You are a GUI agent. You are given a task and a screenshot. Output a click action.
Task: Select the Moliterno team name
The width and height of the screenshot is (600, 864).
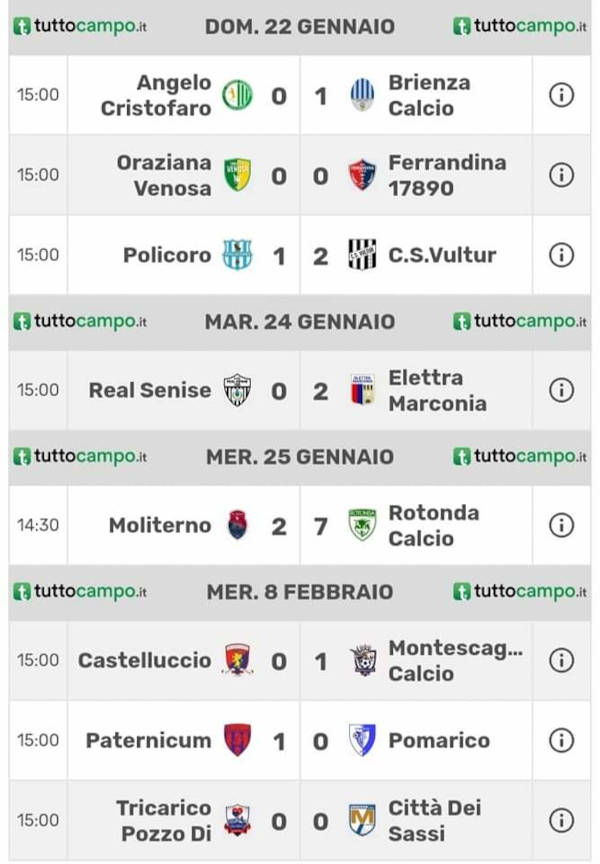pos(160,525)
